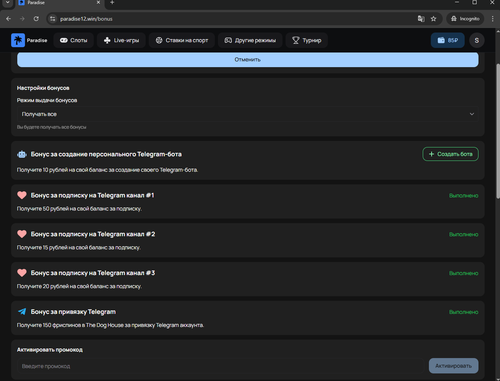Click the browser back arrow
Screen dimensions: 500x381
click(9, 19)
